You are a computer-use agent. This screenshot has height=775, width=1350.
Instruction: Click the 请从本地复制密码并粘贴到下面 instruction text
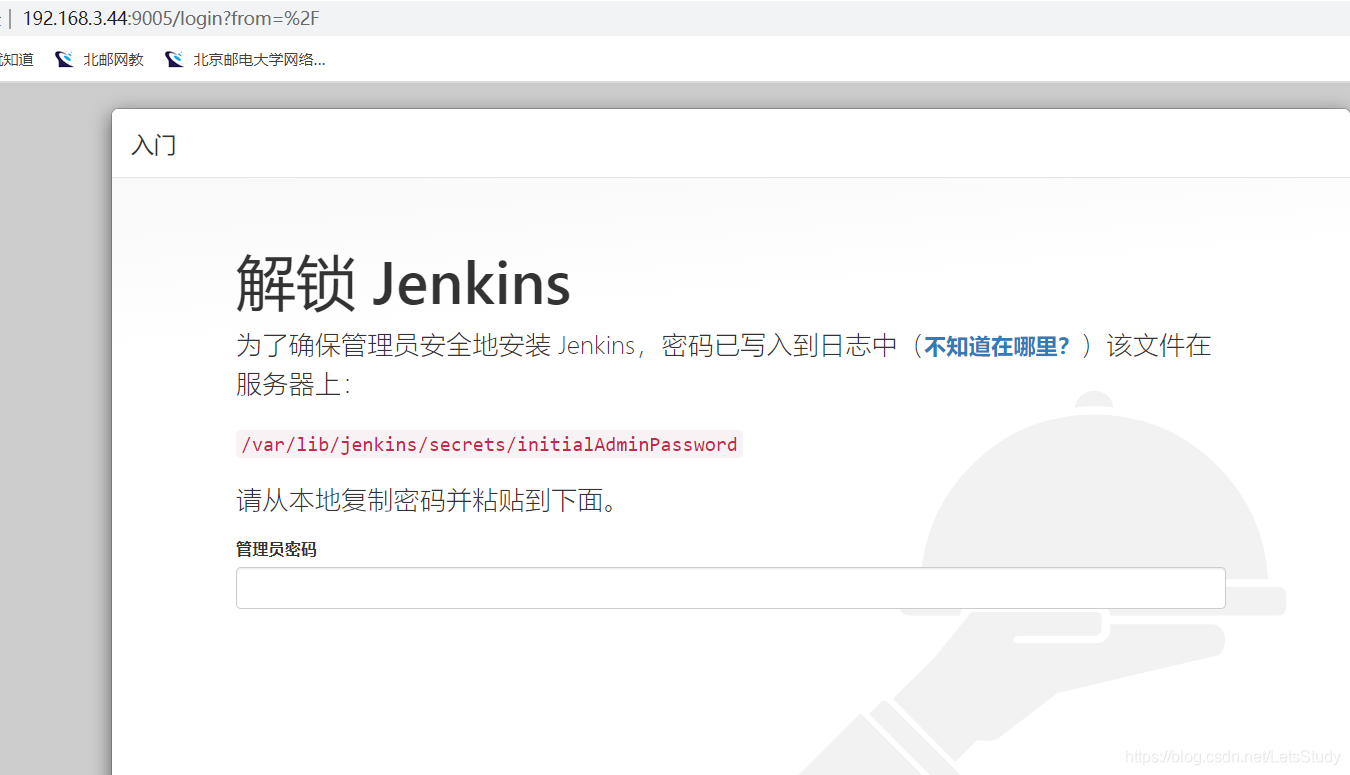tap(428, 500)
